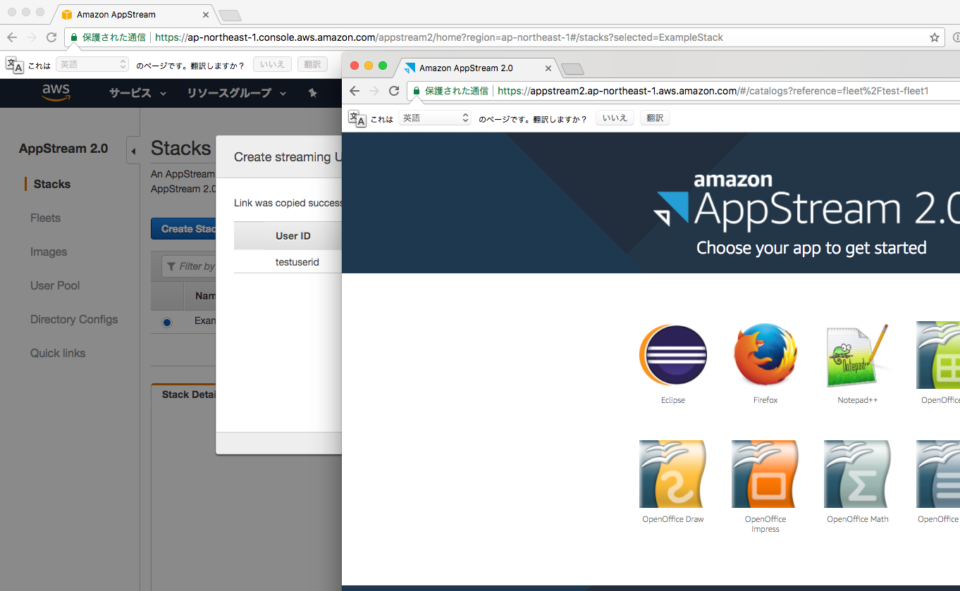Open OpenOffice Draw

[x=672, y=475]
